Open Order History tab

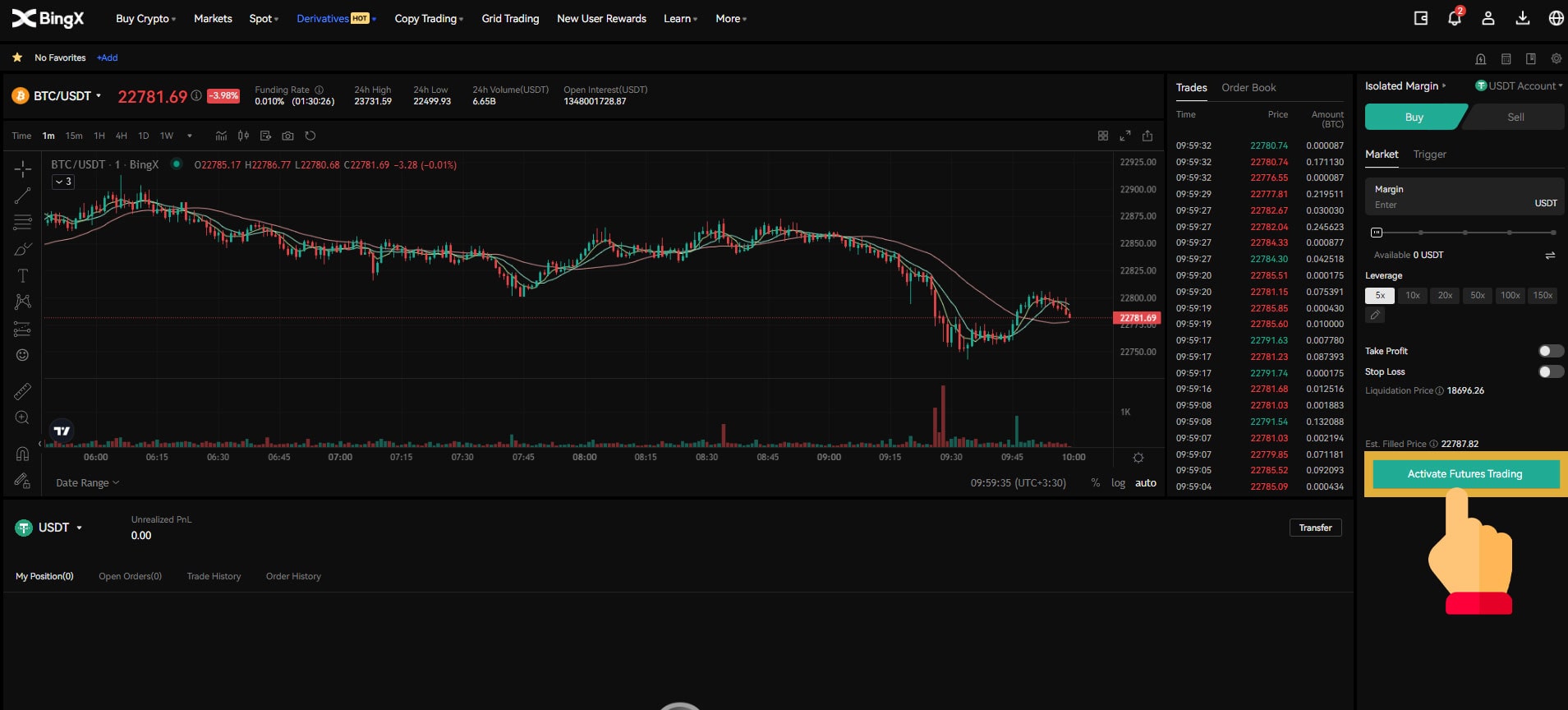point(293,576)
